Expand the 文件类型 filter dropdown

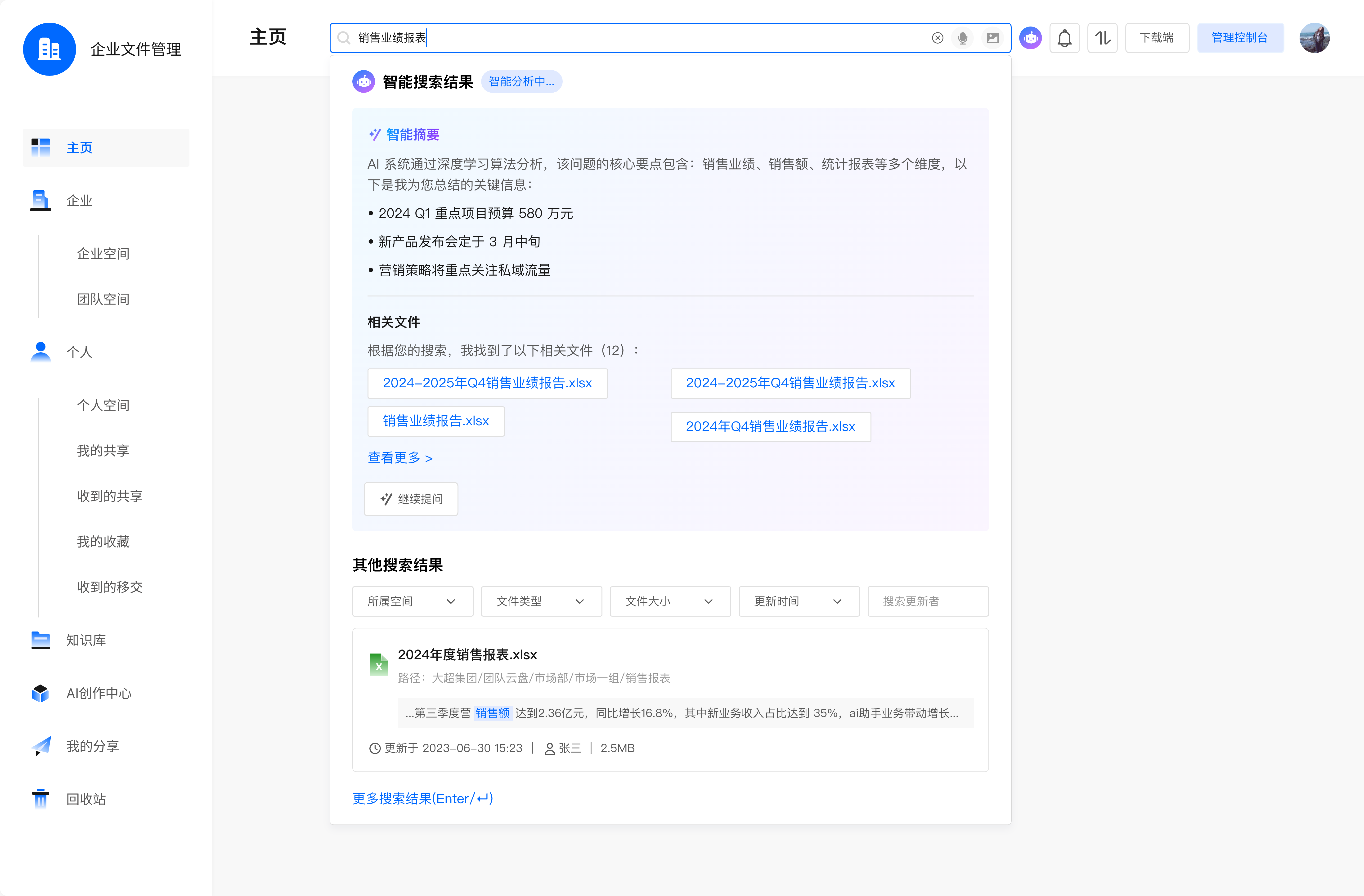541,601
